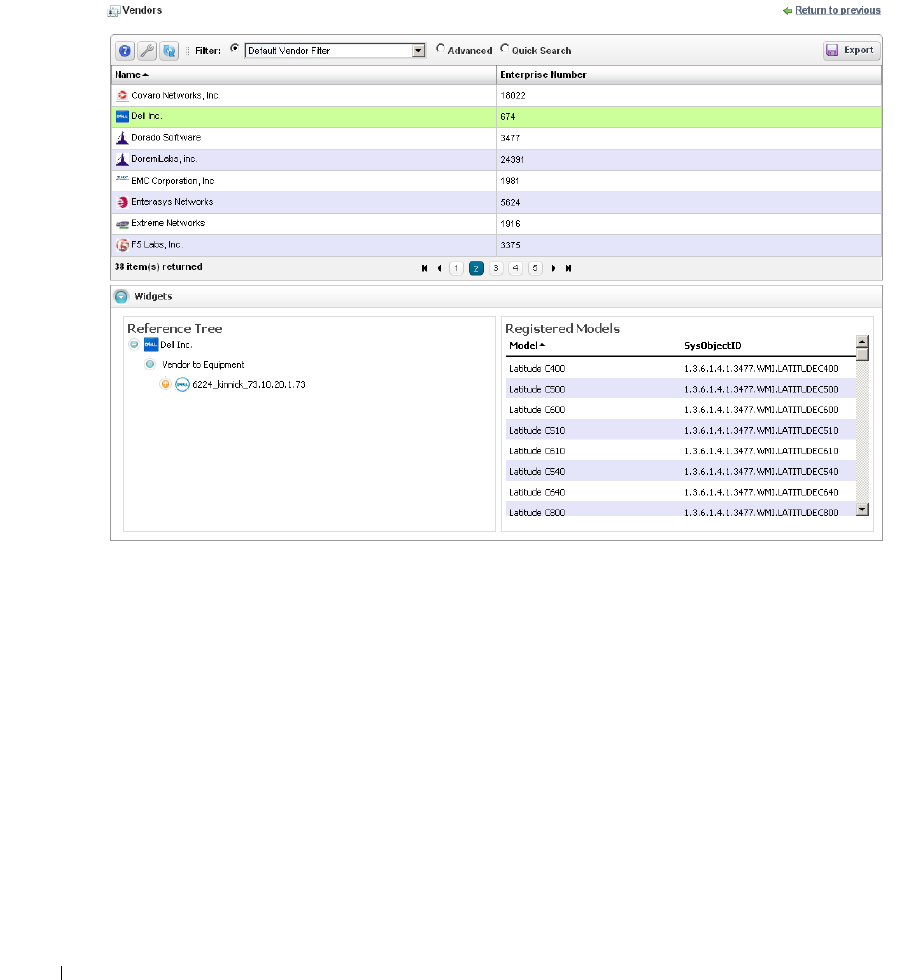Click the Vendors portlet icon in title

click(114, 11)
